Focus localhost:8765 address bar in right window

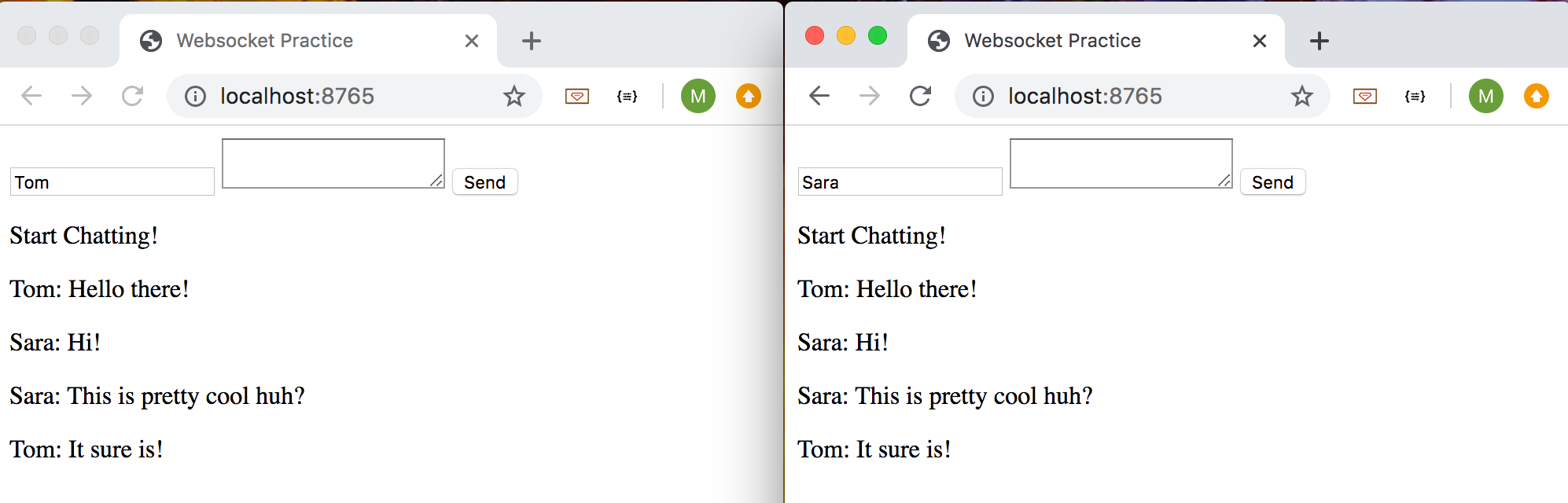1142,96
